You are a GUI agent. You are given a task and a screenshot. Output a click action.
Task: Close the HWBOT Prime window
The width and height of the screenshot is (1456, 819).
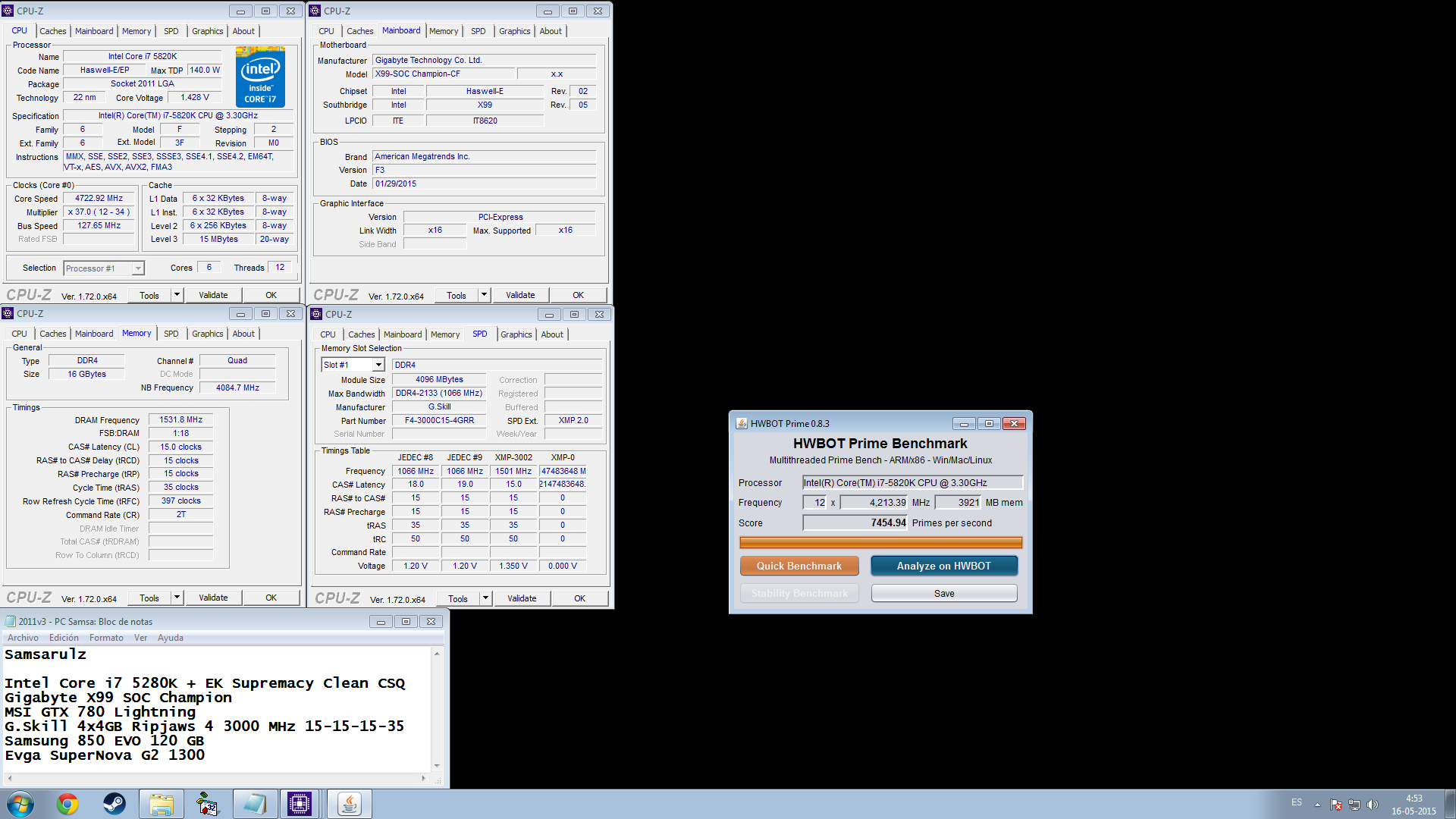coord(1014,423)
